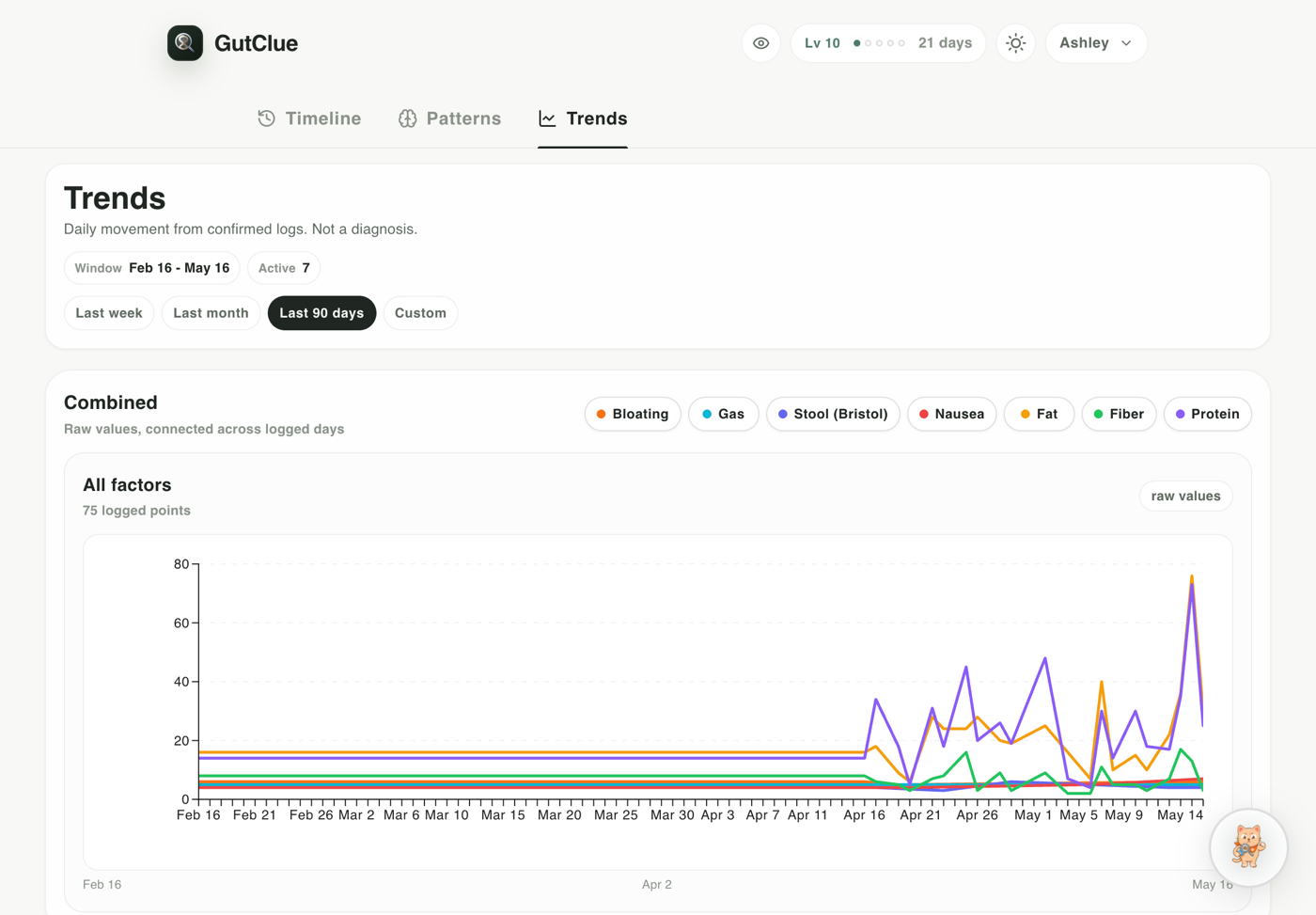
Task: Click the '21 days' streak text
Action: coord(945,43)
